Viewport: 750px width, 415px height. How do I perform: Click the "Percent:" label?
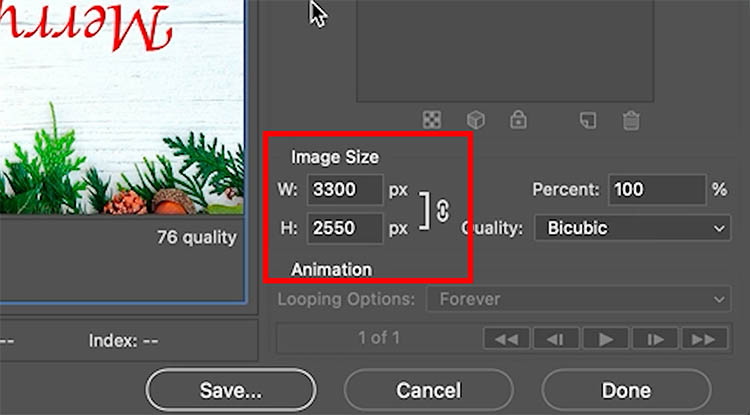coord(566,189)
